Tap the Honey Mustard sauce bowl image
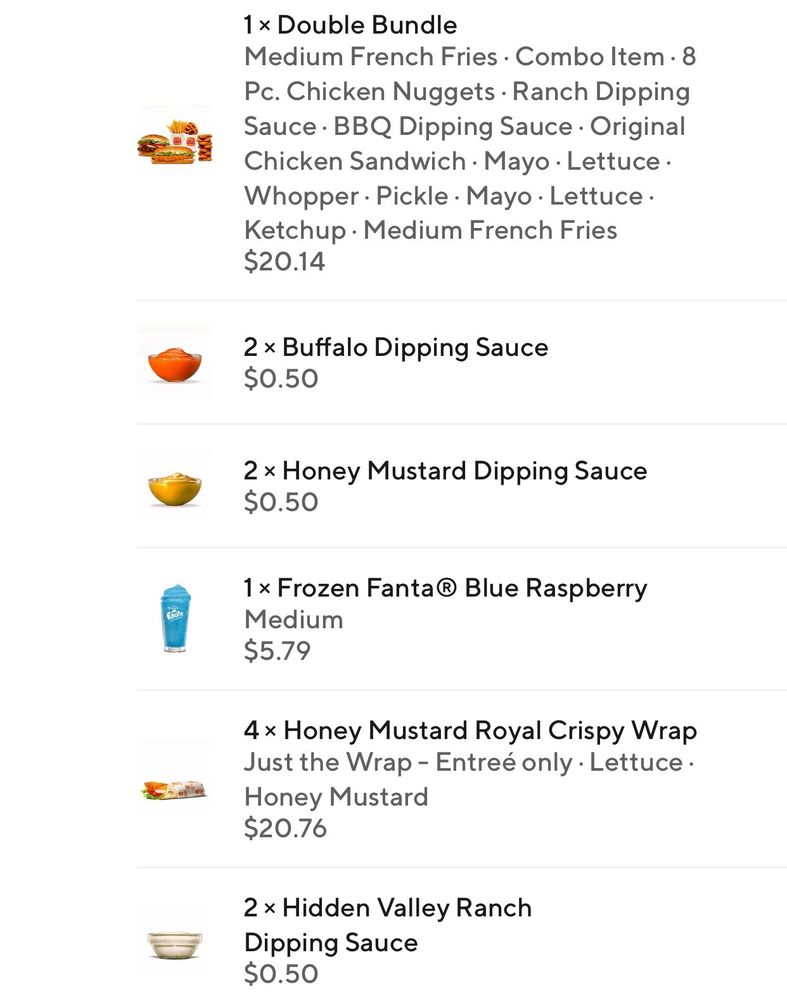Viewport: 787px width, 1000px height. click(x=175, y=488)
